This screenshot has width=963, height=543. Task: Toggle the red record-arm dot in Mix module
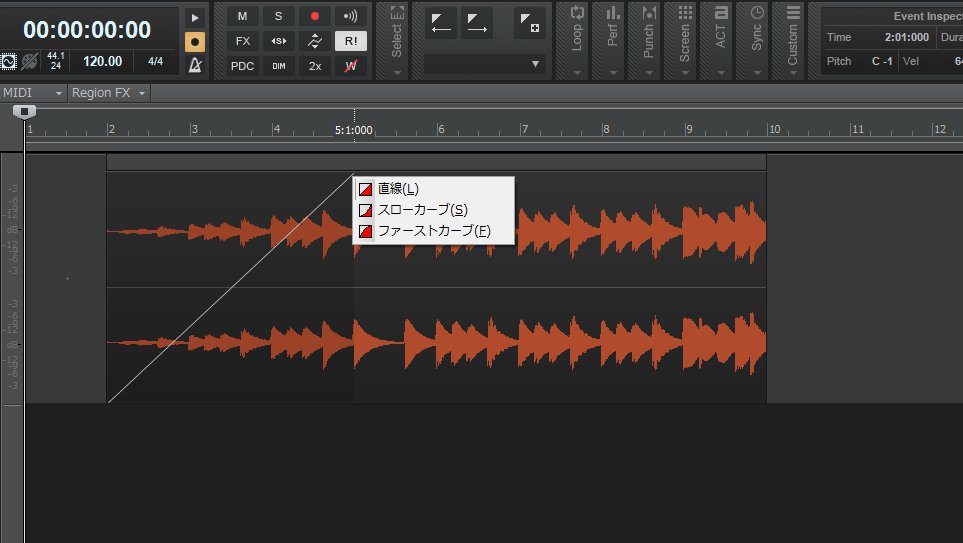pos(314,17)
